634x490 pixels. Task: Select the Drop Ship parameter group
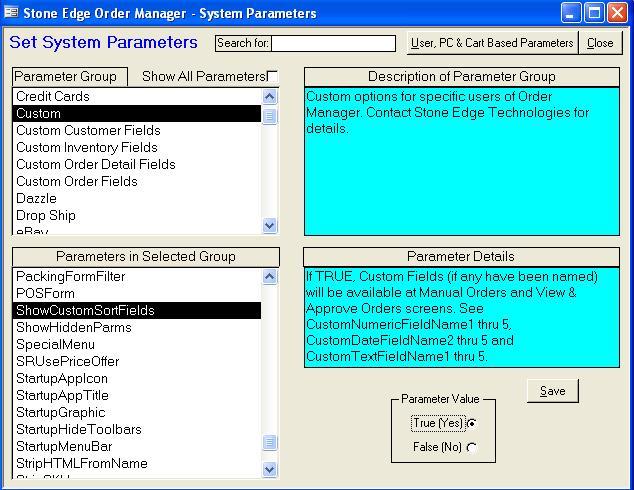(x=137, y=215)
